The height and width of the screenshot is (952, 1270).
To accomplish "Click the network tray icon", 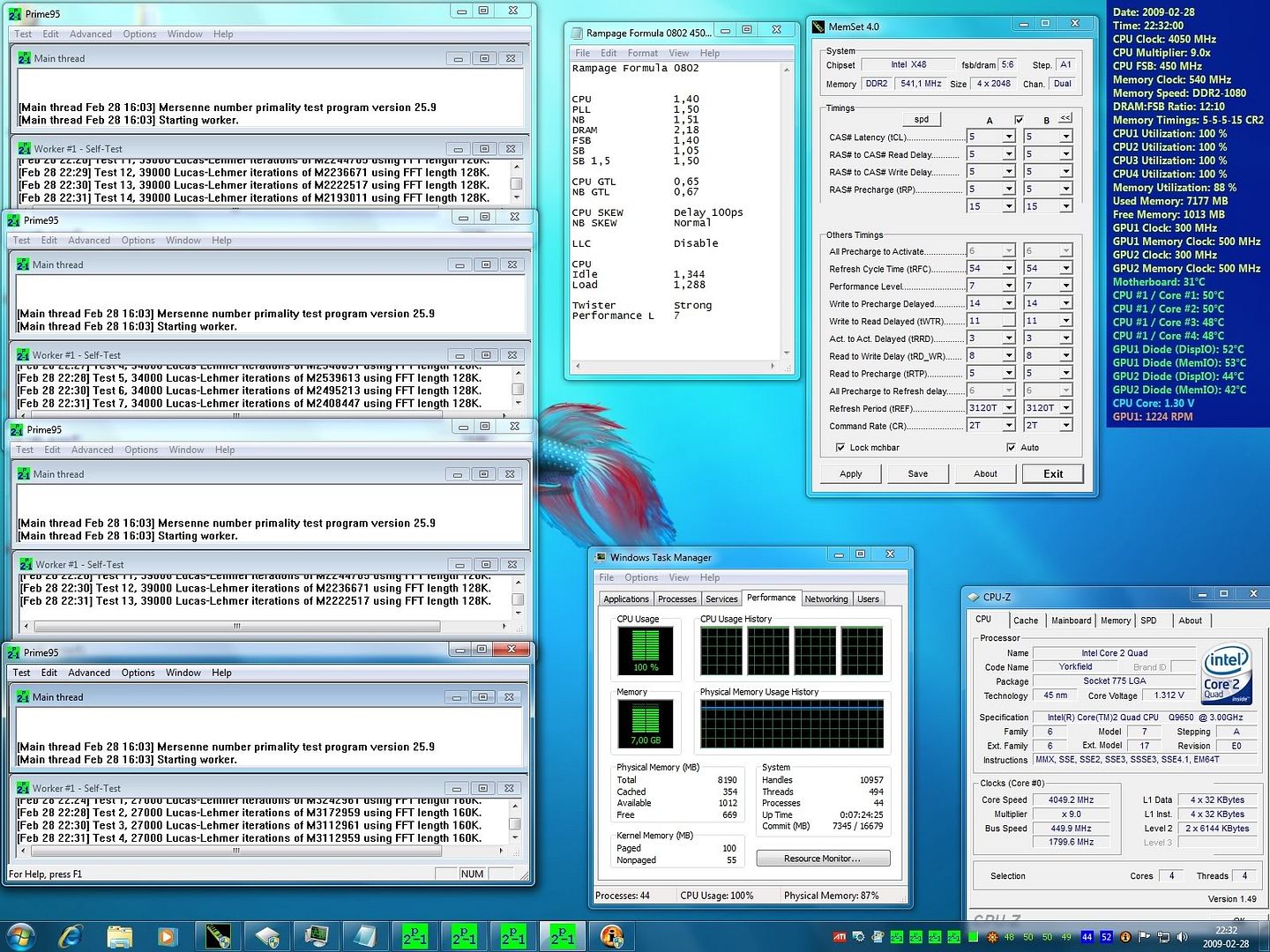I will click(1163, 937).
